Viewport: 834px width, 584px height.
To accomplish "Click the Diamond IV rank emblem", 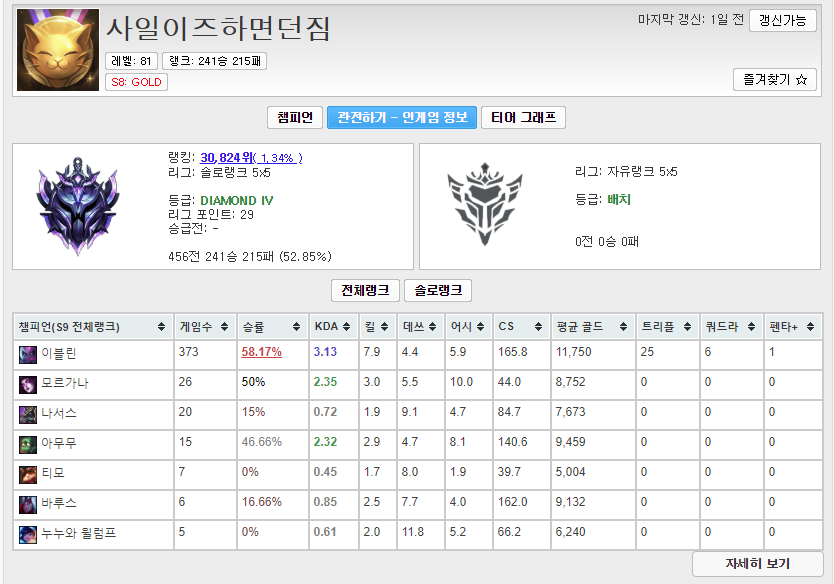I will pos(78,204).
